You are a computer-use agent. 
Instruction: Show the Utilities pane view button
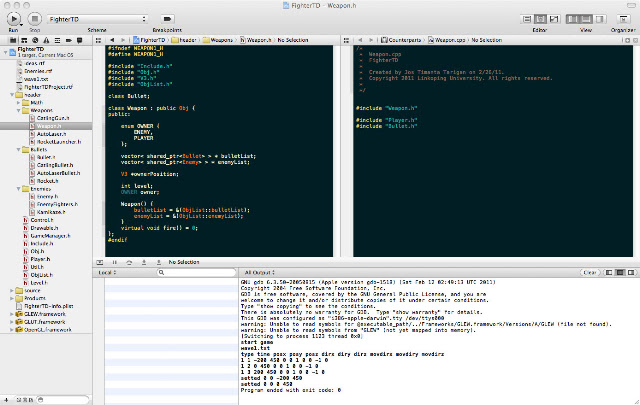[600, 19]
